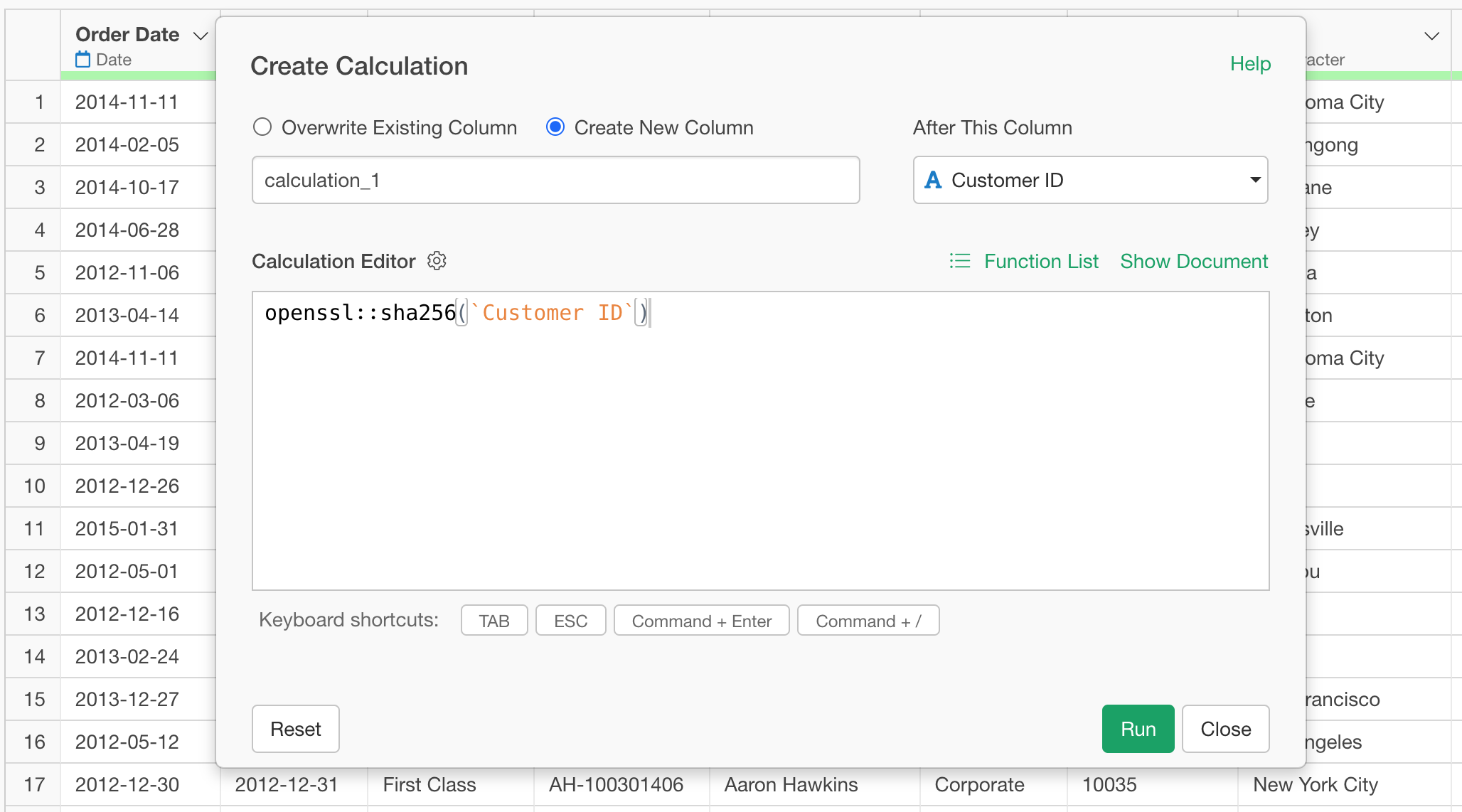Viewport: 1462px width, 812px height.
Task: Close the Create Calculation dialog
Action: (x=1225, y=729)
